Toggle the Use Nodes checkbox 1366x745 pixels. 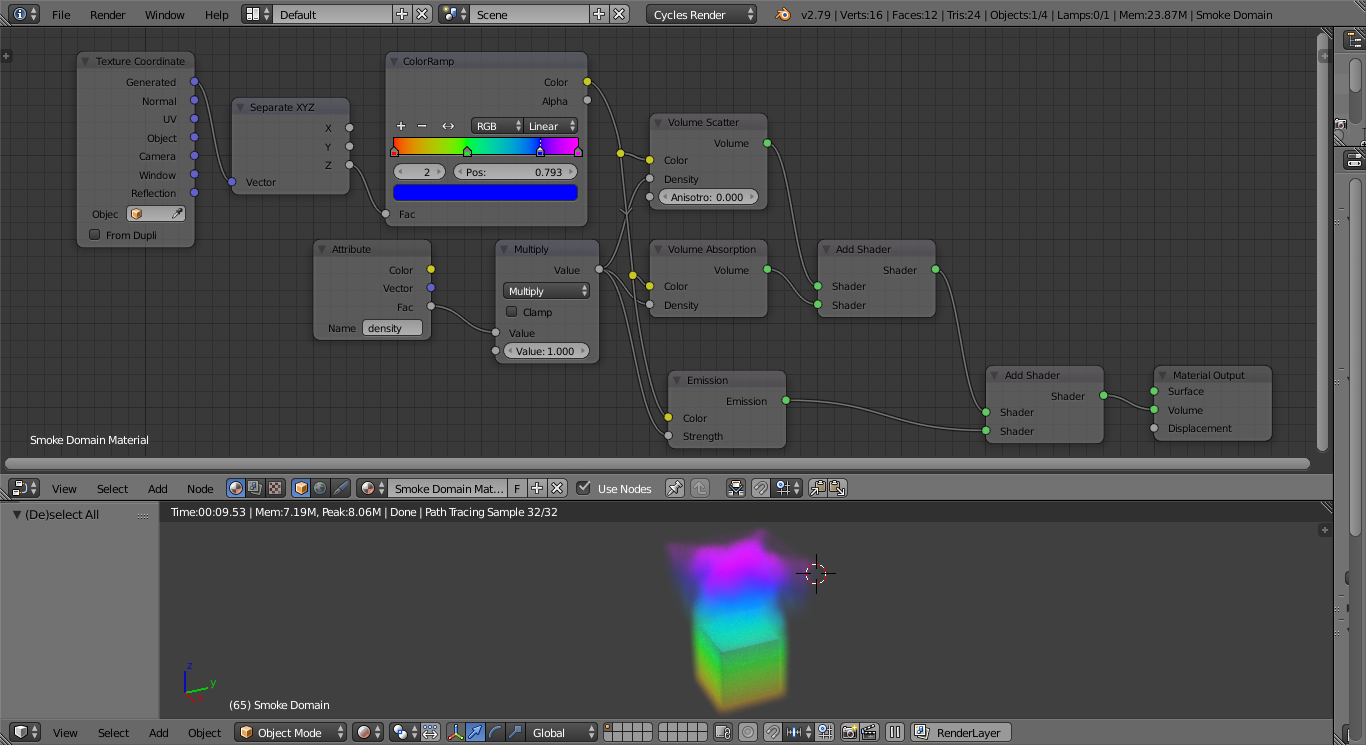pos(584,488)
